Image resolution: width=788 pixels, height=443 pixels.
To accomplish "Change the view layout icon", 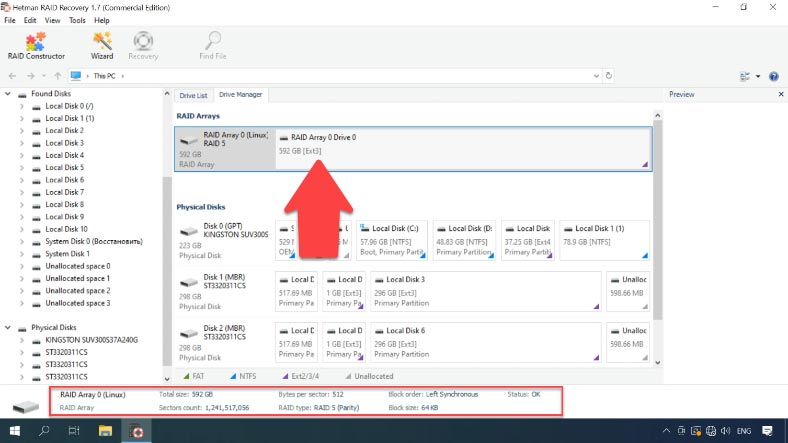I will (x=745, y=76).
